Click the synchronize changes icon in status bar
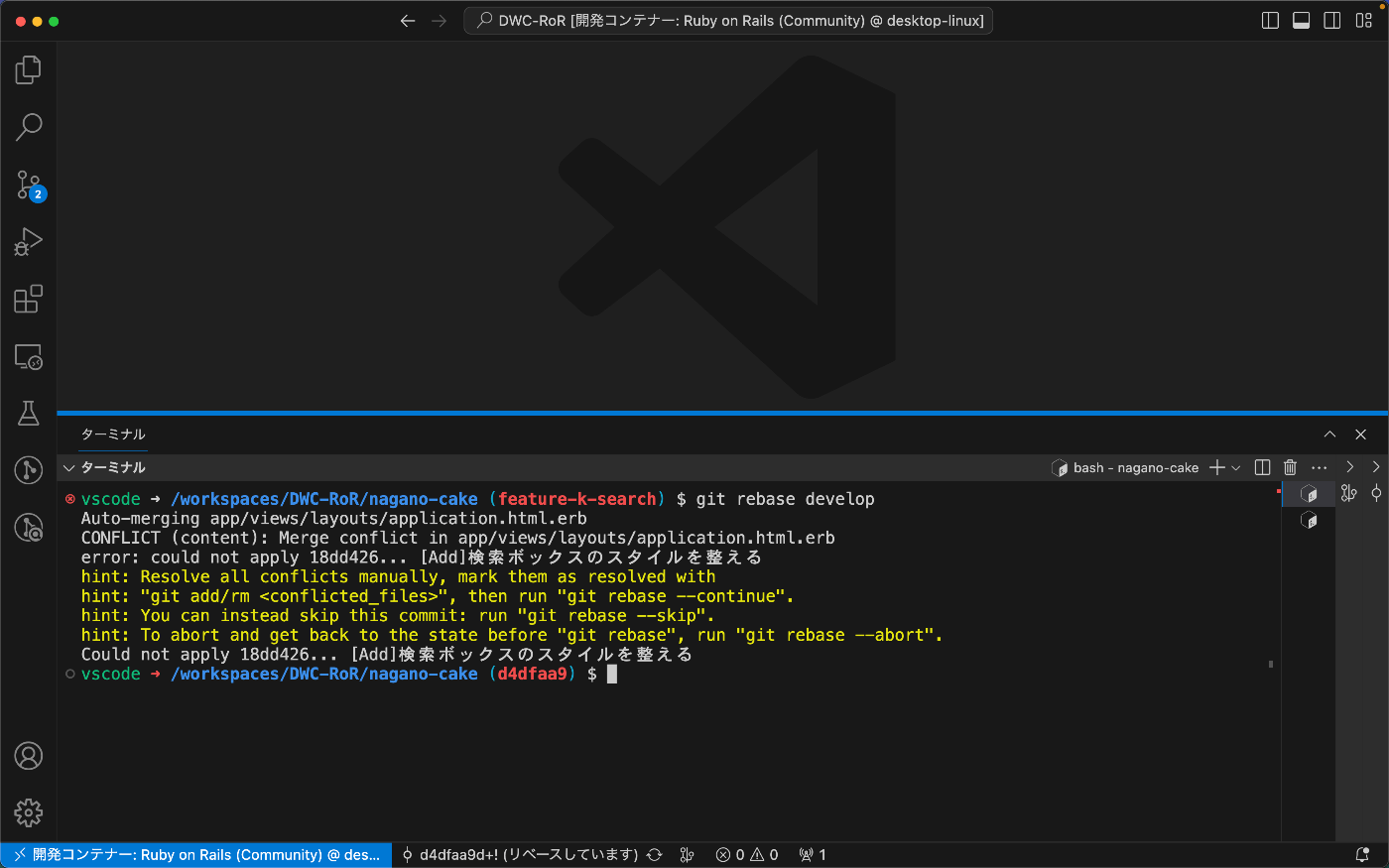Image resolution: width=1389 pixels, height=868 pixels. pos(655,855)
